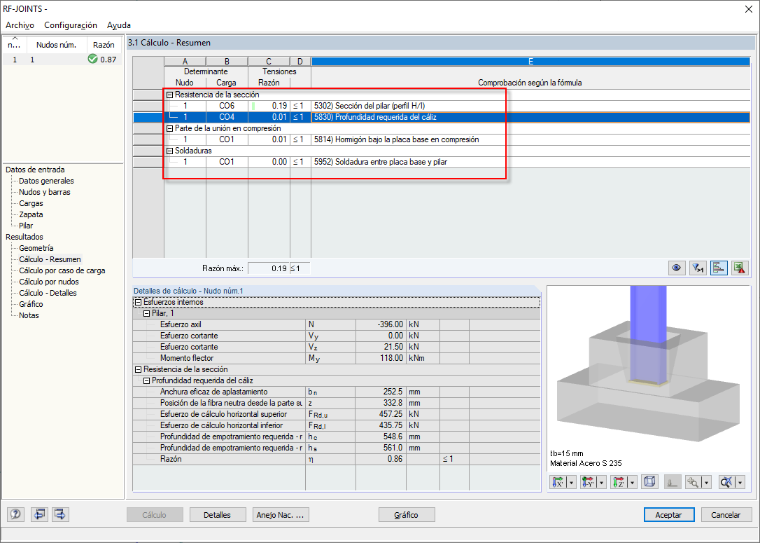Click the Razón máx. value field

coord(269,268)
